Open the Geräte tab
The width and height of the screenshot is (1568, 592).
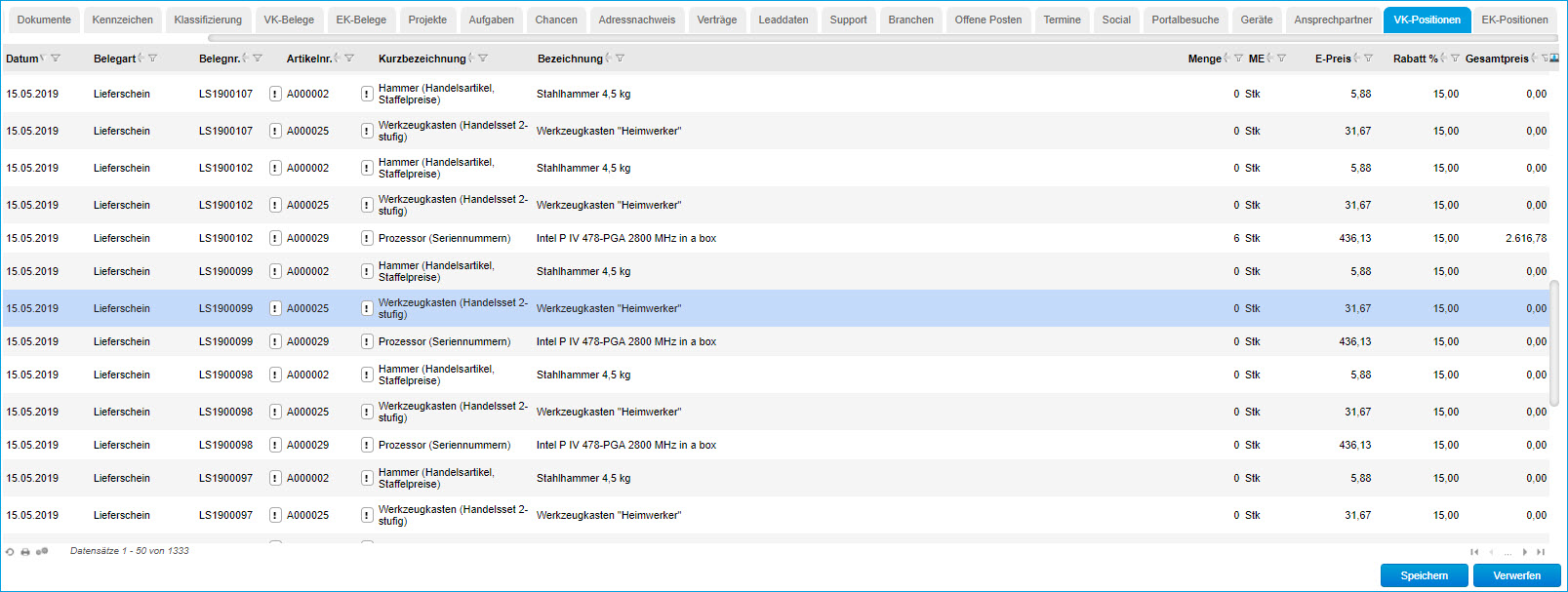(1257, 20)
